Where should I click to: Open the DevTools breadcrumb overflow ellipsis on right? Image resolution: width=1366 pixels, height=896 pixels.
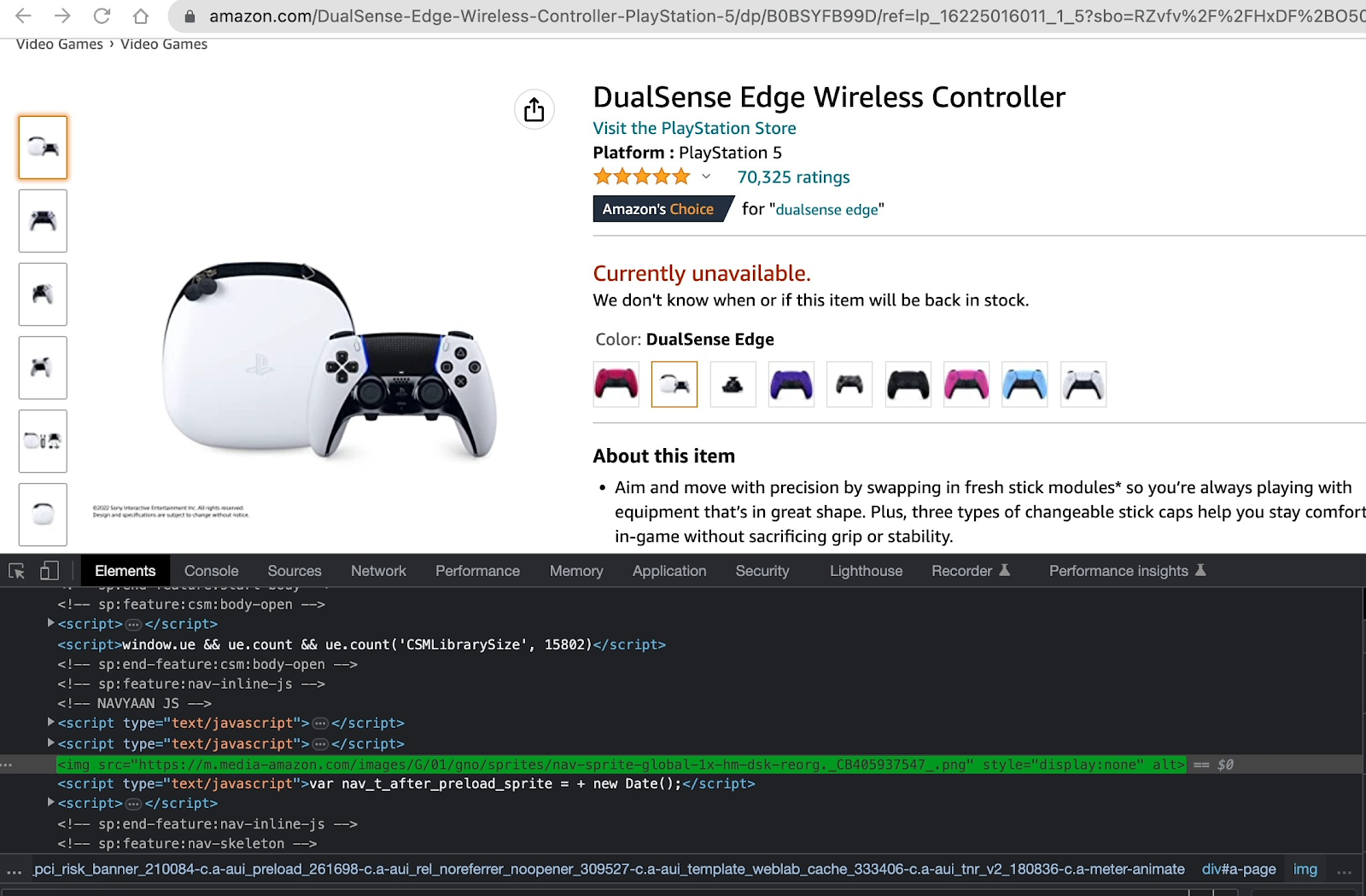click(x=1344, y=870)
